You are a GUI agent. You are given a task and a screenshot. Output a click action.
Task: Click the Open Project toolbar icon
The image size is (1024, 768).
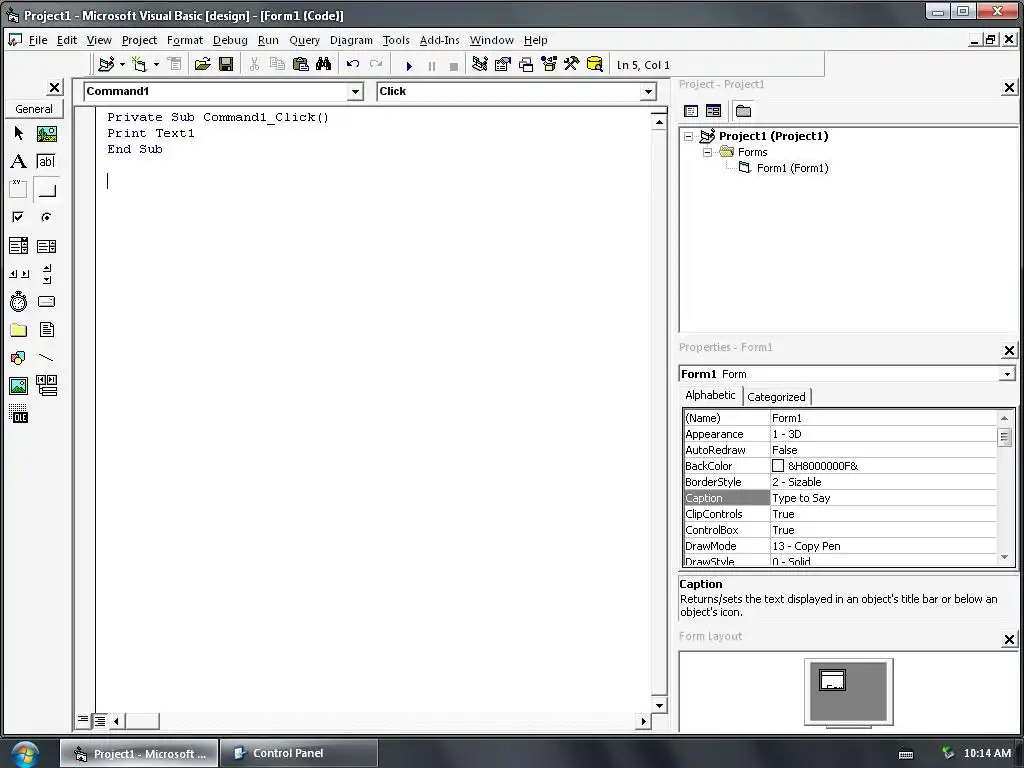pyautogui.click(x=202, y=64)
